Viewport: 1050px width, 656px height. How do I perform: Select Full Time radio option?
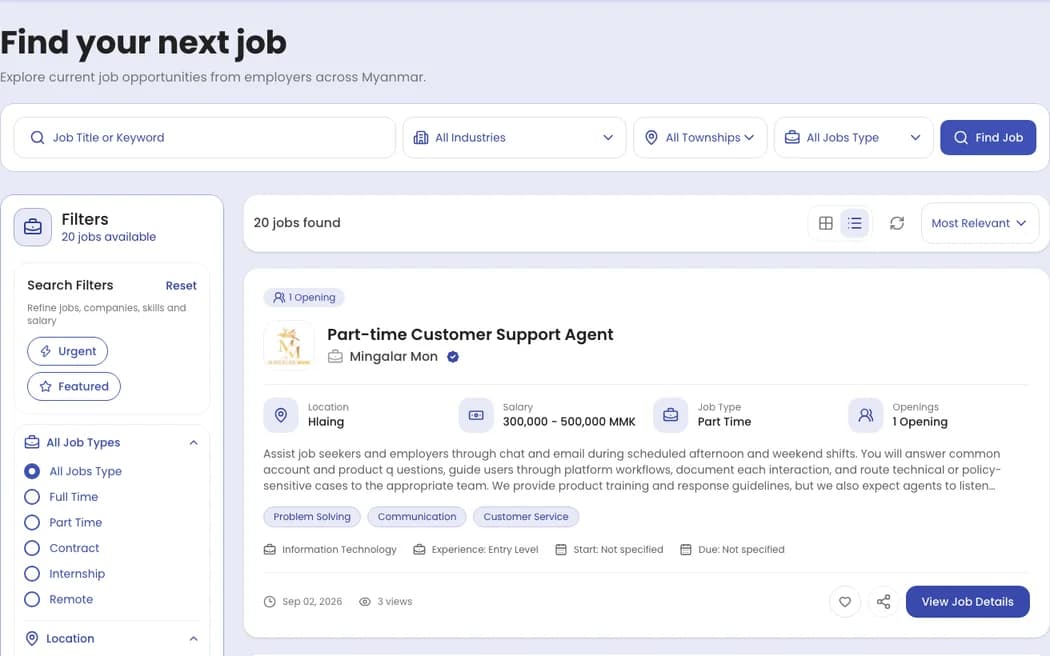32,497
